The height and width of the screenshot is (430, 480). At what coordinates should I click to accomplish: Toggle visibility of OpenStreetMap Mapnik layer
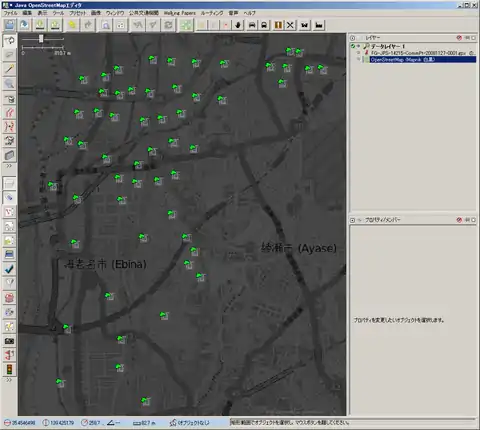359,59
